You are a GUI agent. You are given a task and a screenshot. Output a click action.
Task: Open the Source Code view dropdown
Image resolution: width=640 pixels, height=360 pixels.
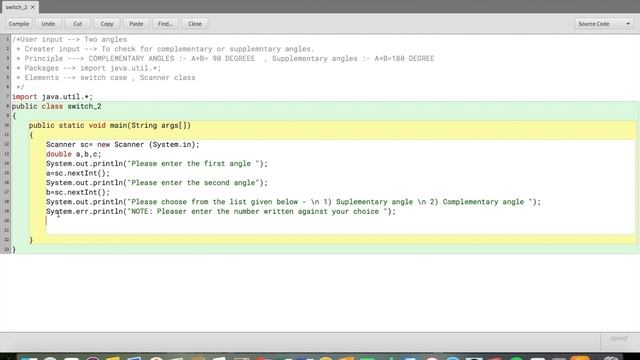pos(604,24)
